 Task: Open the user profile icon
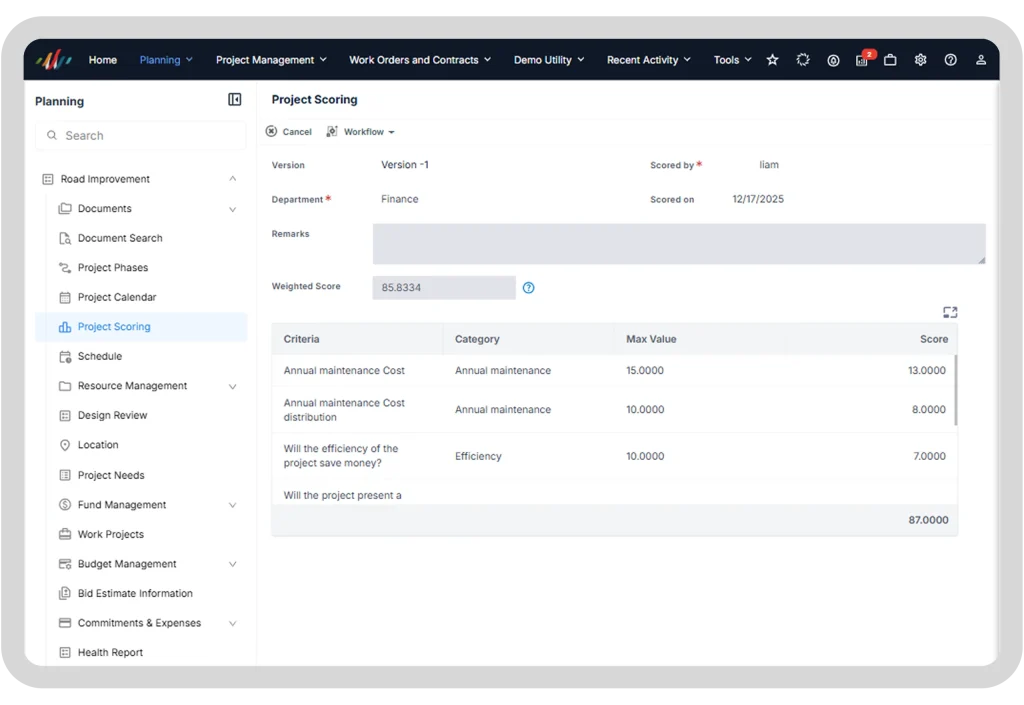pos(981,60)
